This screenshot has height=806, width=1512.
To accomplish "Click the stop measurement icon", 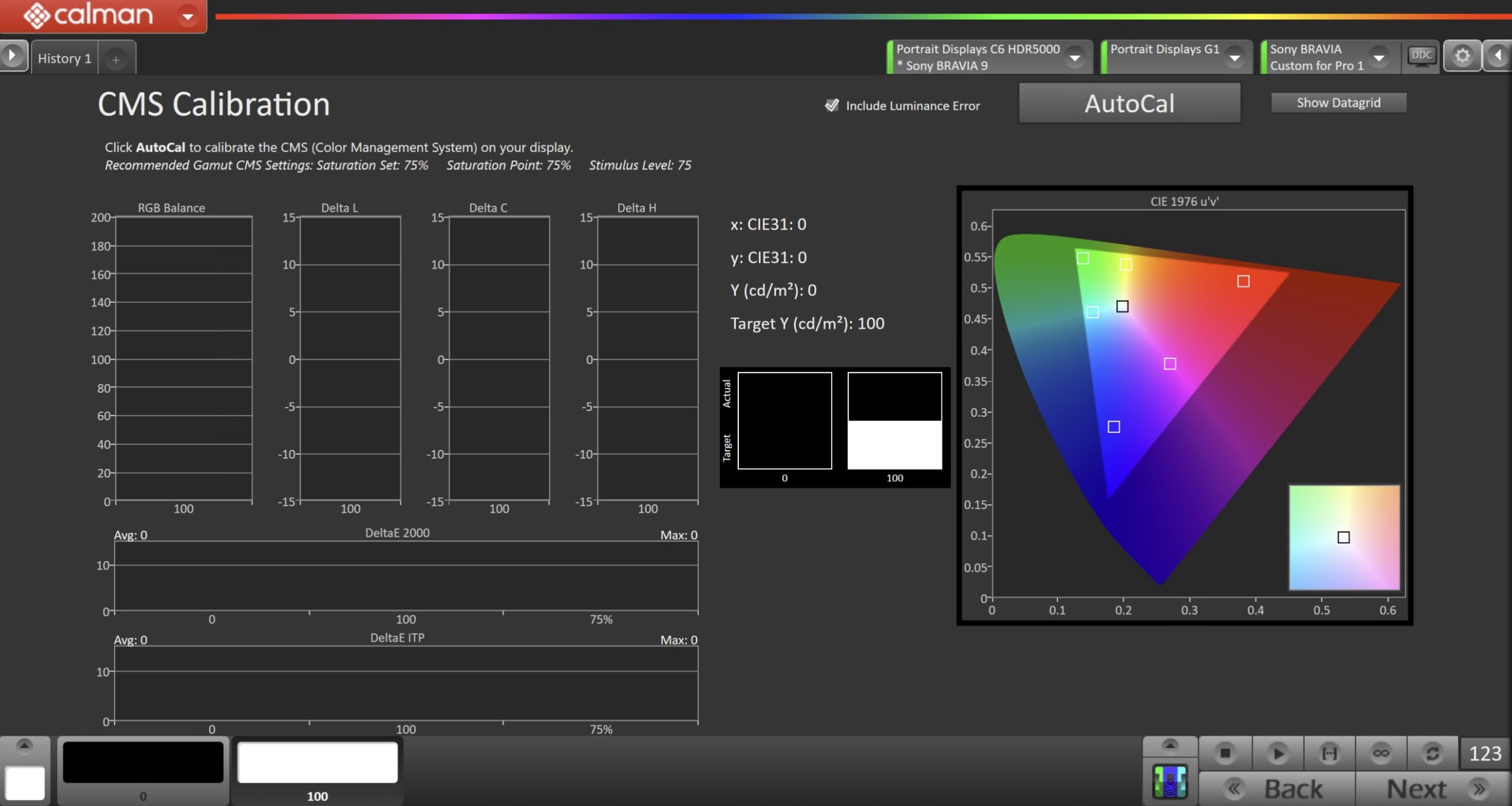I will (x=1225, y=753).
